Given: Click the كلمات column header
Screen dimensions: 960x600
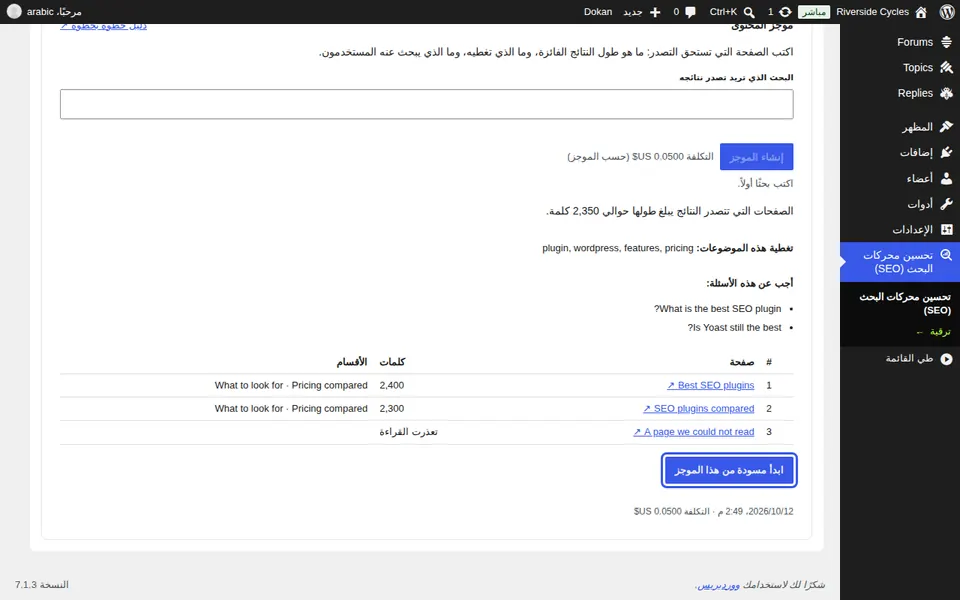Looking at the screenshot, I should pyautogui.click(x=392, y=362).
